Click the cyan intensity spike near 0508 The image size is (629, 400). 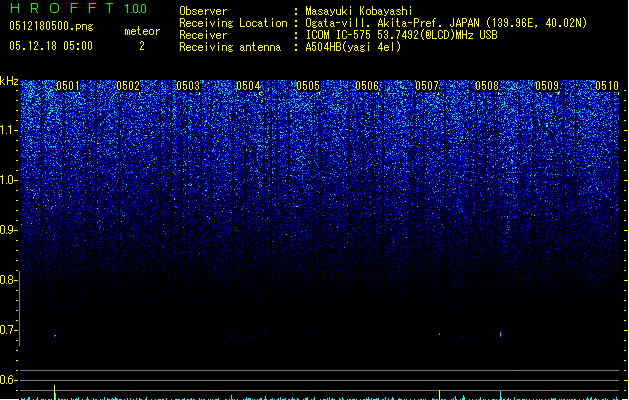(500, 395)
